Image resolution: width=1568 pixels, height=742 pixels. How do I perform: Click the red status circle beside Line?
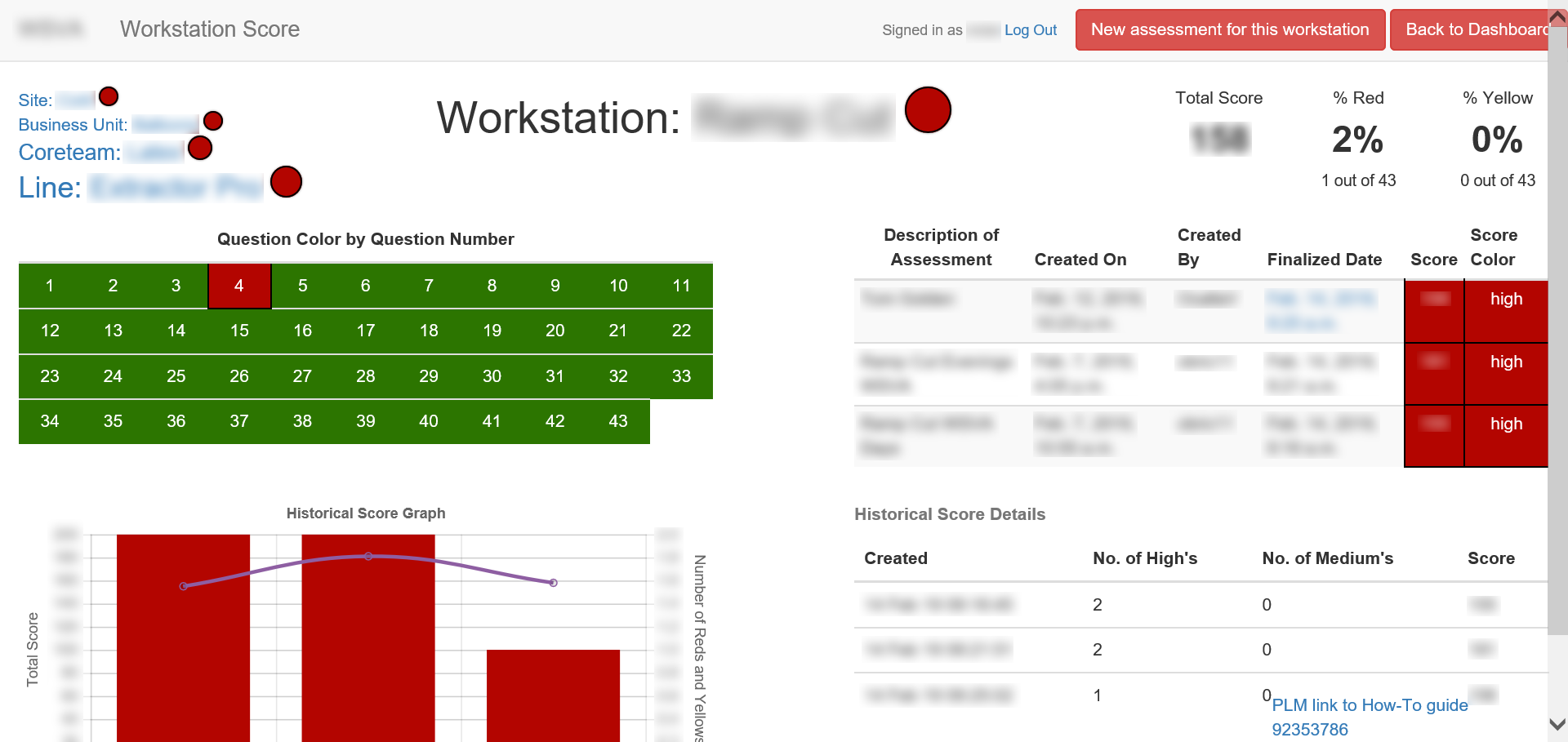[286, 182]
